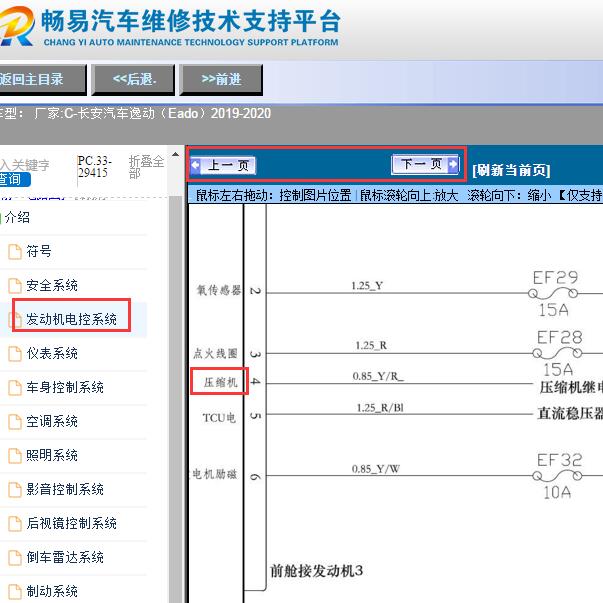Click the document icon beside 空调系统
Screen dimensions: 603x603
(x=15, y=422)
